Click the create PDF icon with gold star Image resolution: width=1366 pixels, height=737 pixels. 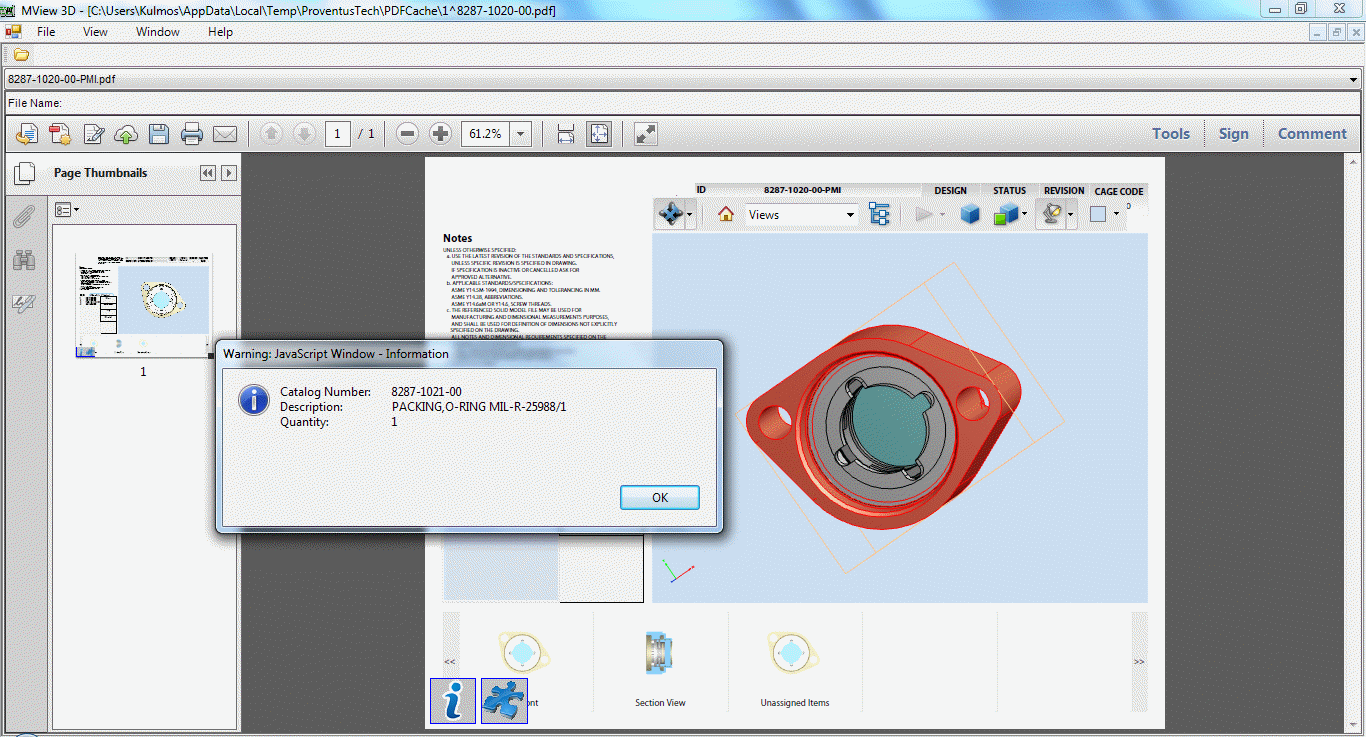click(60, 134)
